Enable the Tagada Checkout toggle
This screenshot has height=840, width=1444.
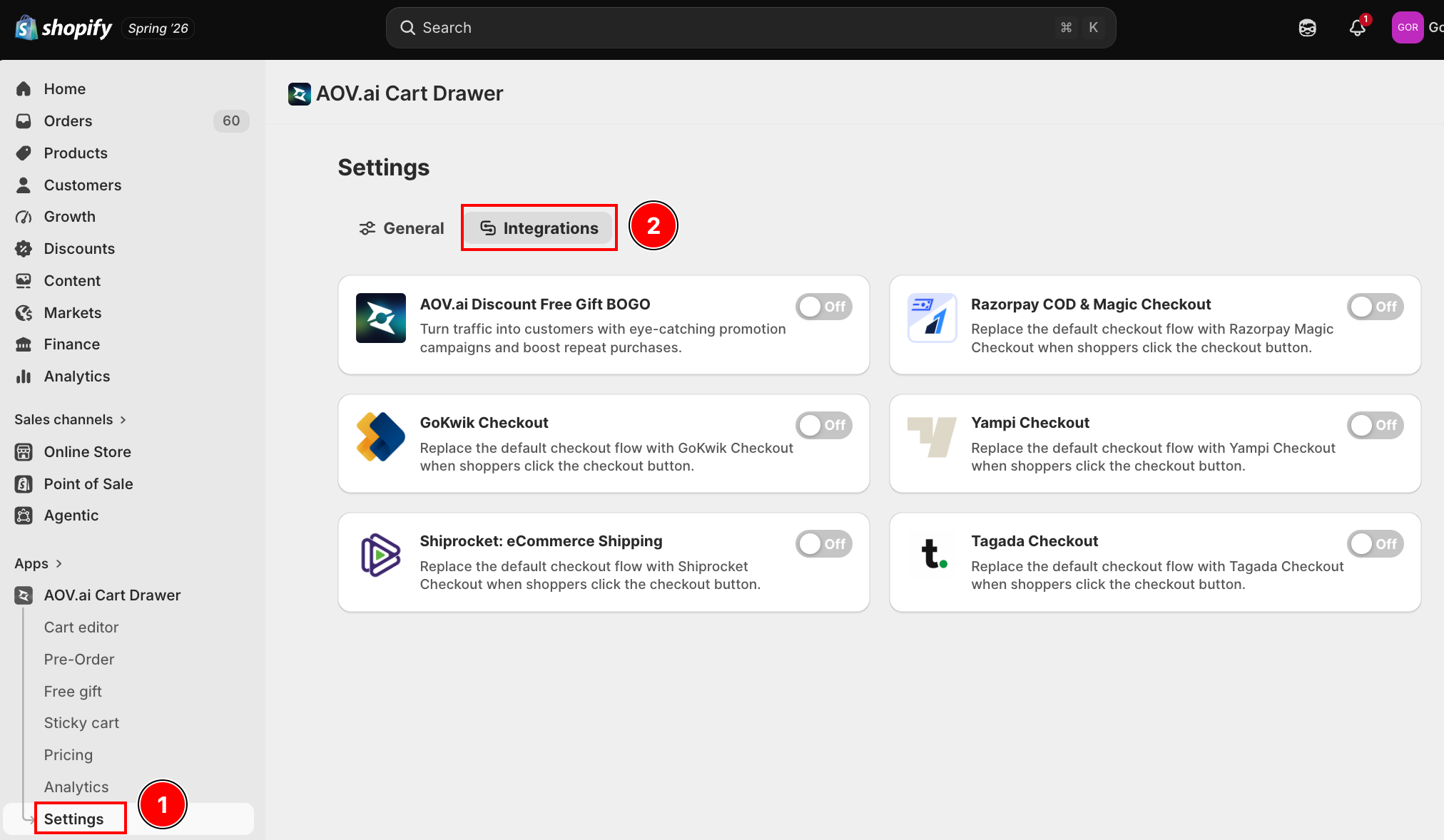point(1376,544)
